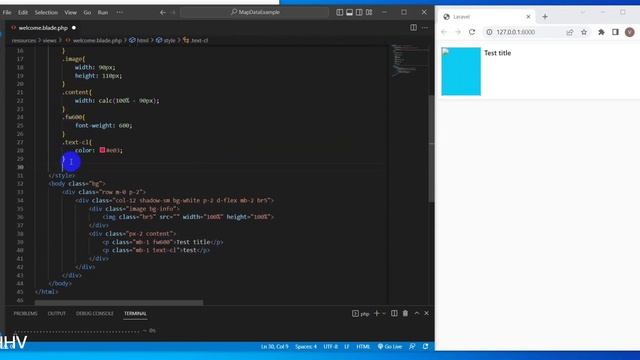Switch to the DEBUG CONSOLE tab
640x360 pixels.
point(95,313)
